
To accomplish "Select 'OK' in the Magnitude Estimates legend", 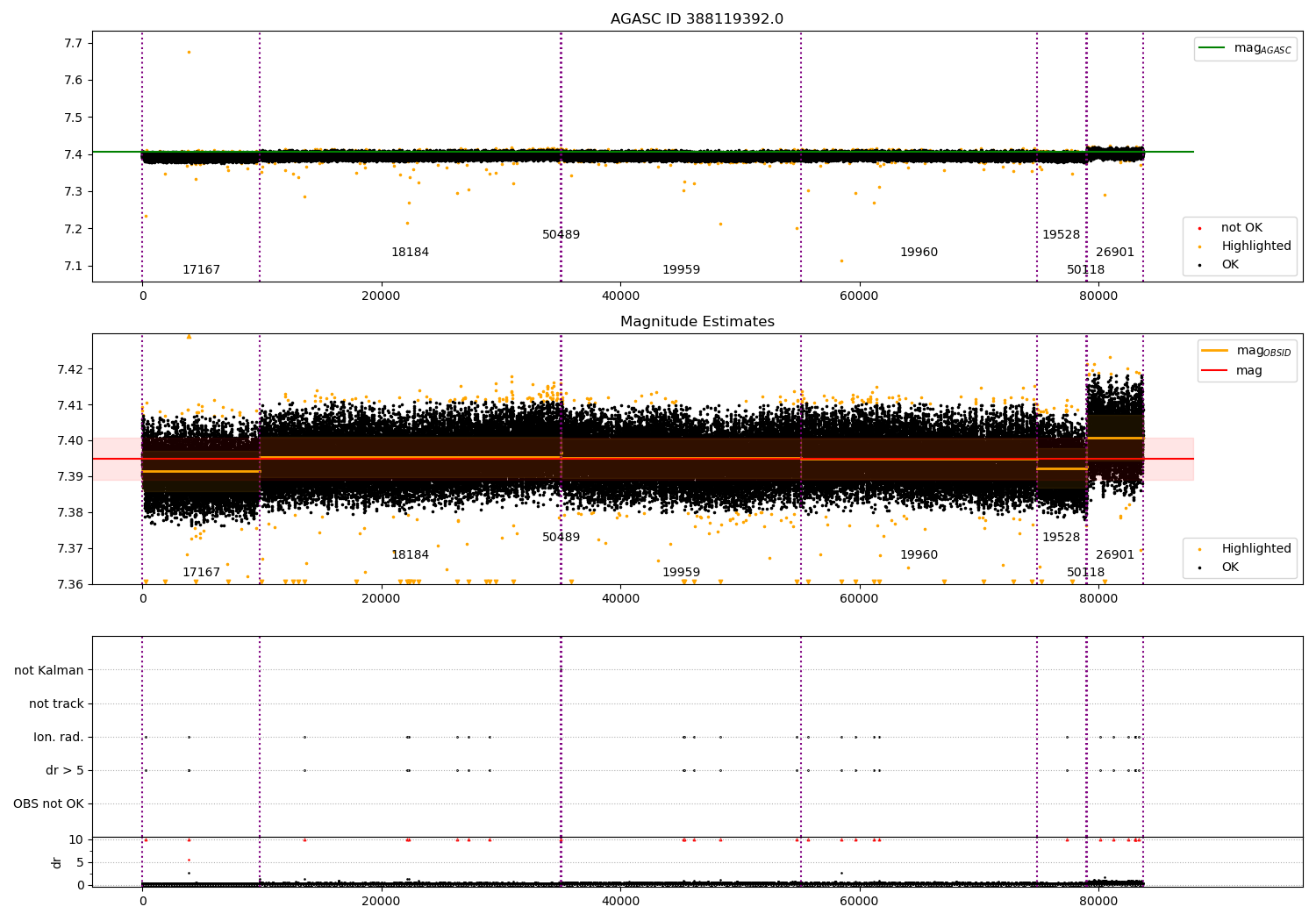I will coord(1230,568).
